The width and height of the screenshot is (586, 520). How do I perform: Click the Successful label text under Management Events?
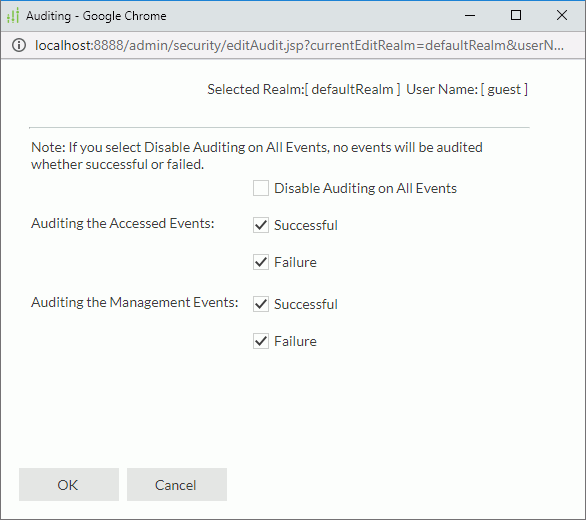[306, 304]
